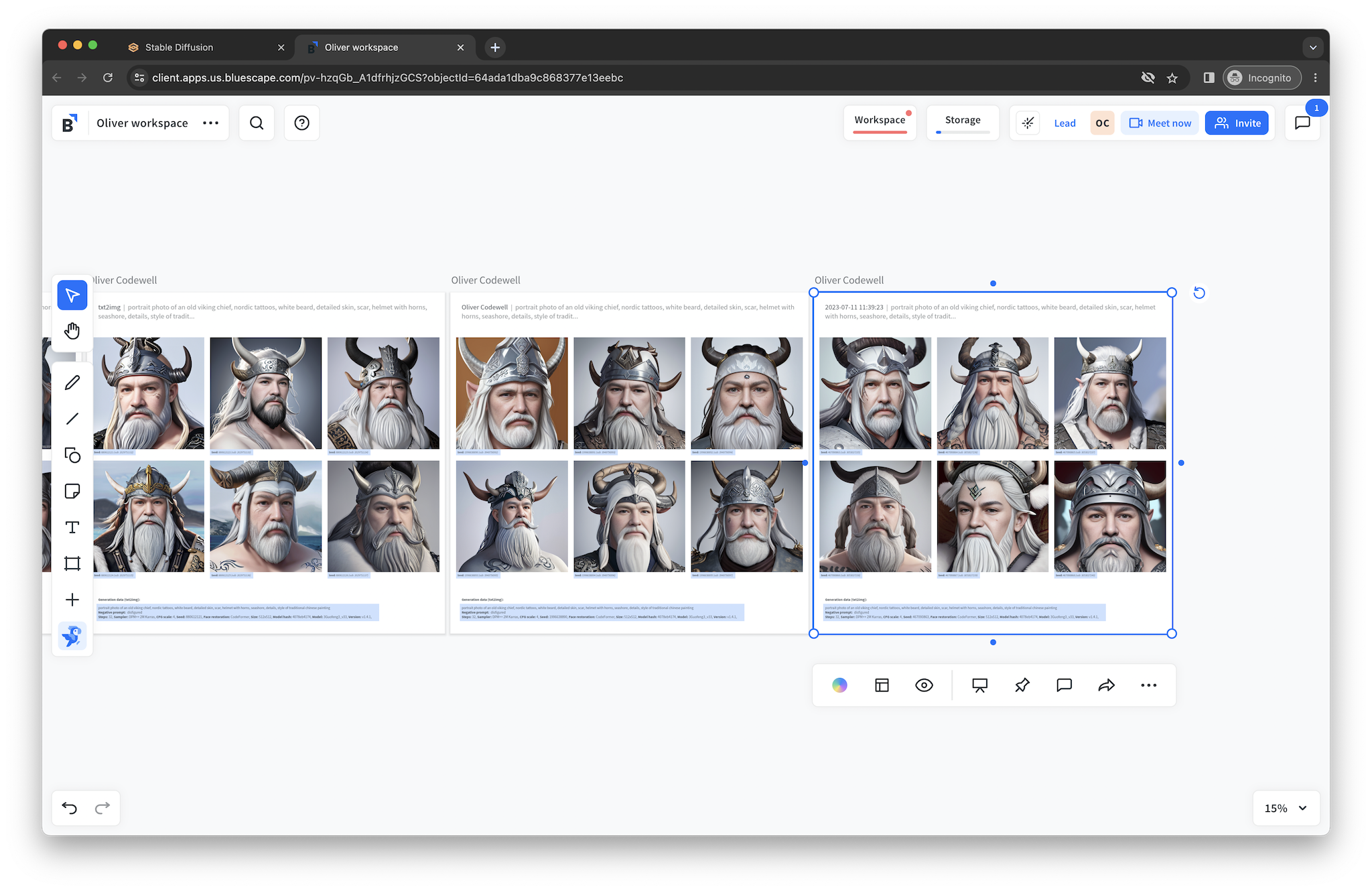Expand the selection toolbar more options
The image size is (1372, 891).
click(x=1148, y=685)
